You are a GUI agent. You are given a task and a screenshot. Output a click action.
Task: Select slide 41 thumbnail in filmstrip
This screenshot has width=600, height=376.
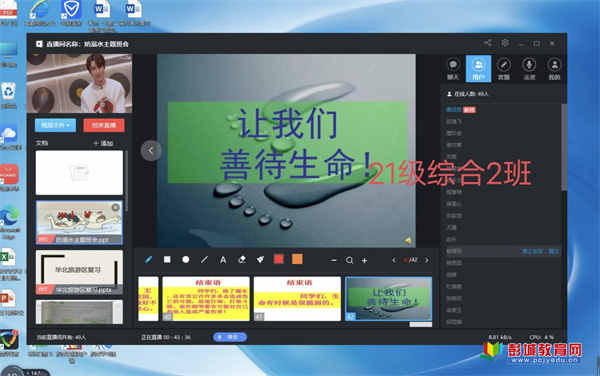(297, 299)
